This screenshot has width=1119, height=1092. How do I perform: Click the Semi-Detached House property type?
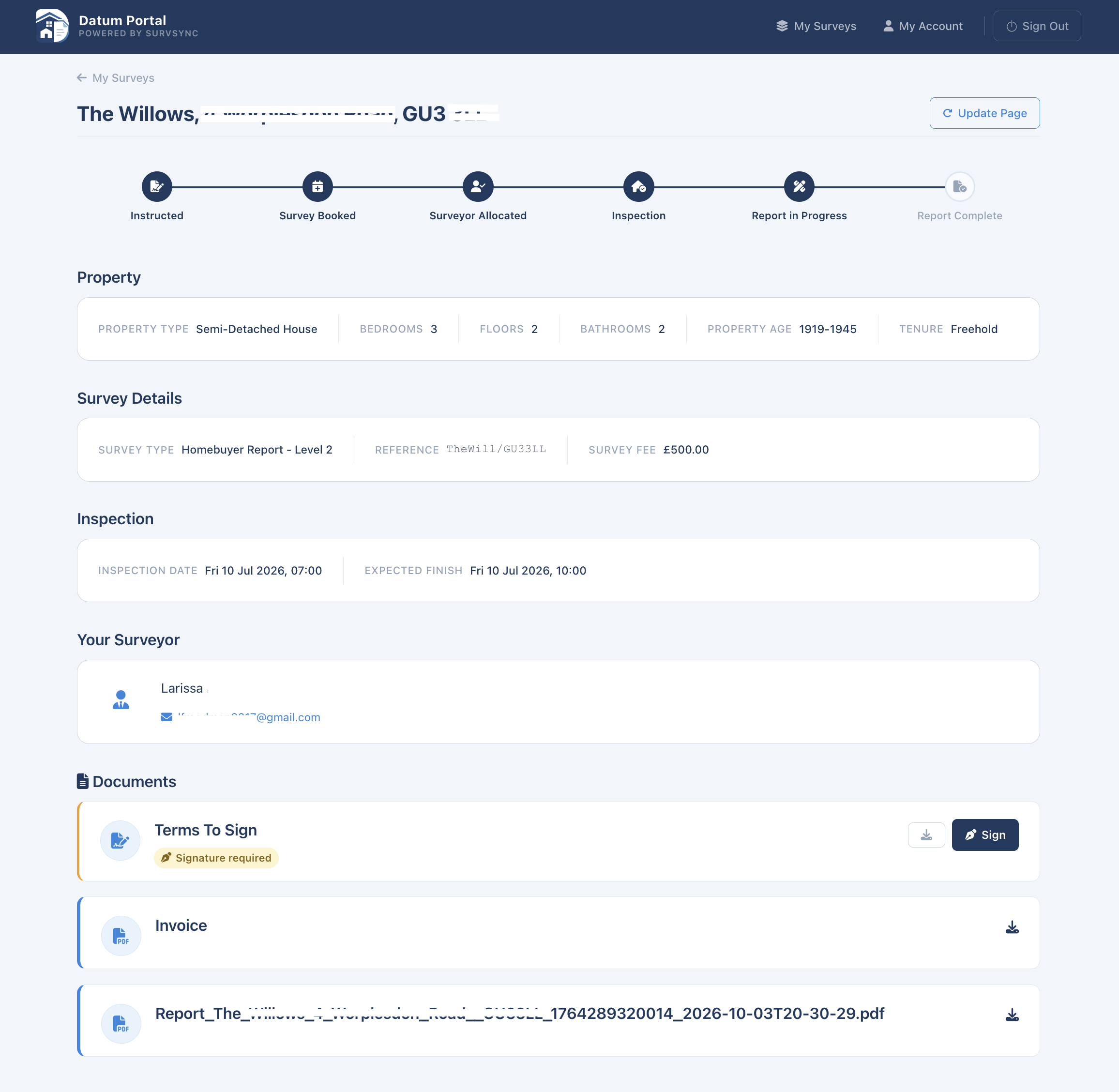[x=257, y=329]
